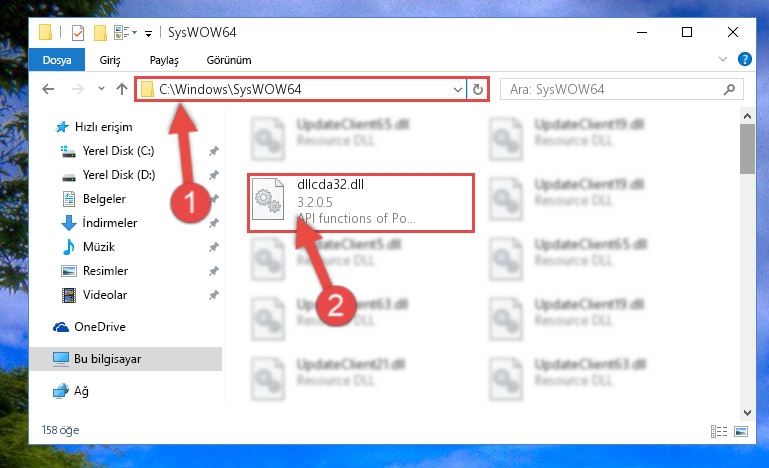
Task: Click the search magnifier icon
Action: click(x=729, y=89)
